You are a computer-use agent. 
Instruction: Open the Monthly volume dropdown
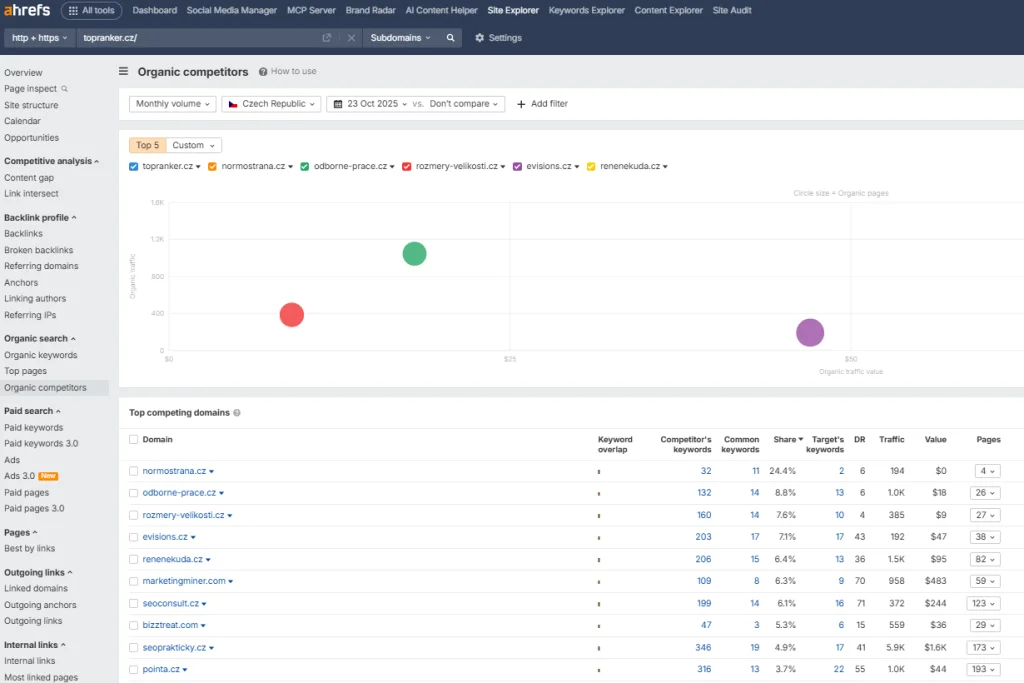(x=172, y=104)
